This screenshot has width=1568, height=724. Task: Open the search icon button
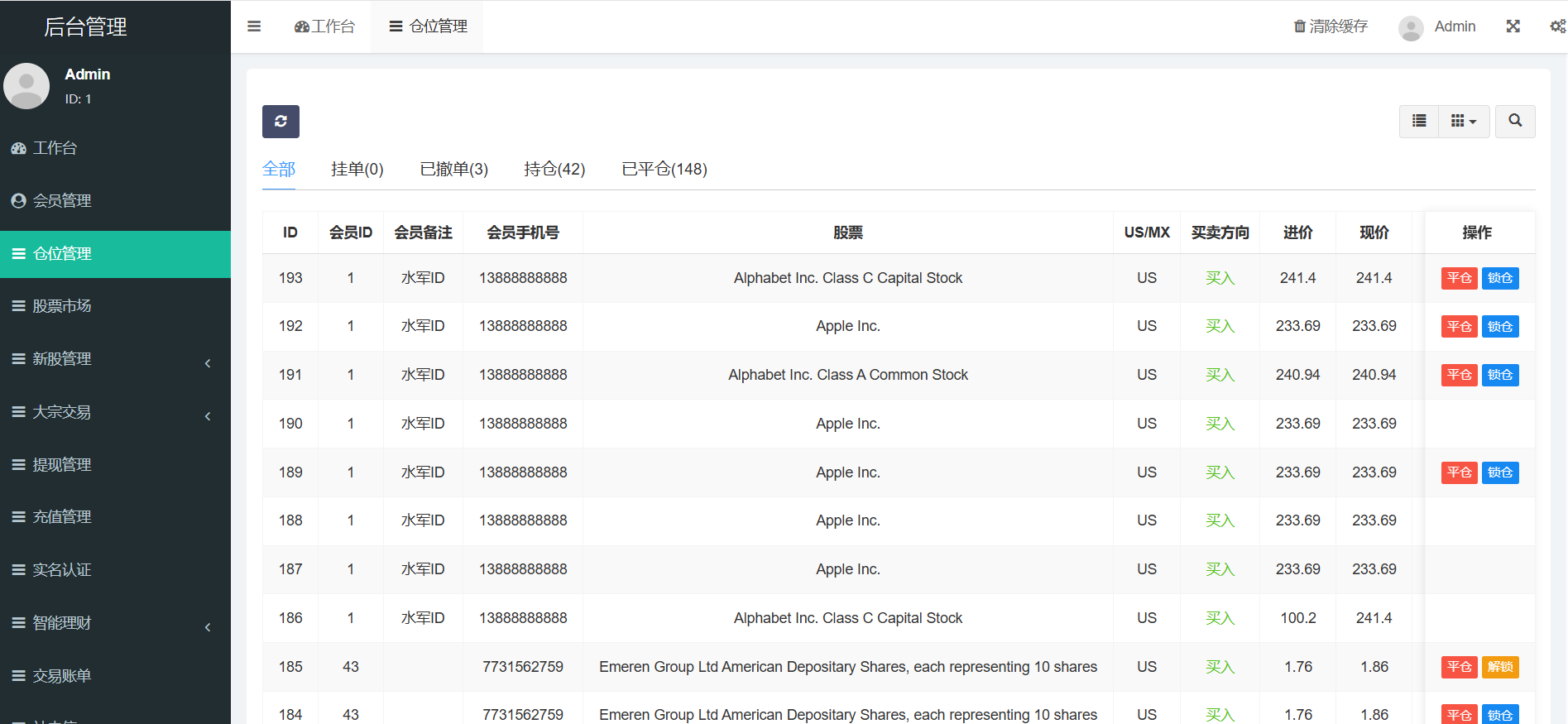pyautogui.click(x=1514, y=122)
